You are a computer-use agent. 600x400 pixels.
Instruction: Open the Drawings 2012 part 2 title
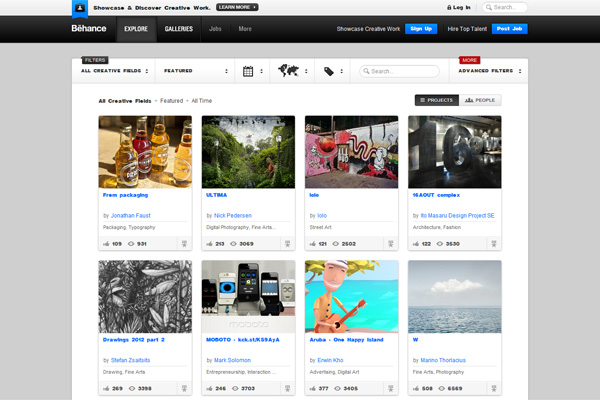134,340
